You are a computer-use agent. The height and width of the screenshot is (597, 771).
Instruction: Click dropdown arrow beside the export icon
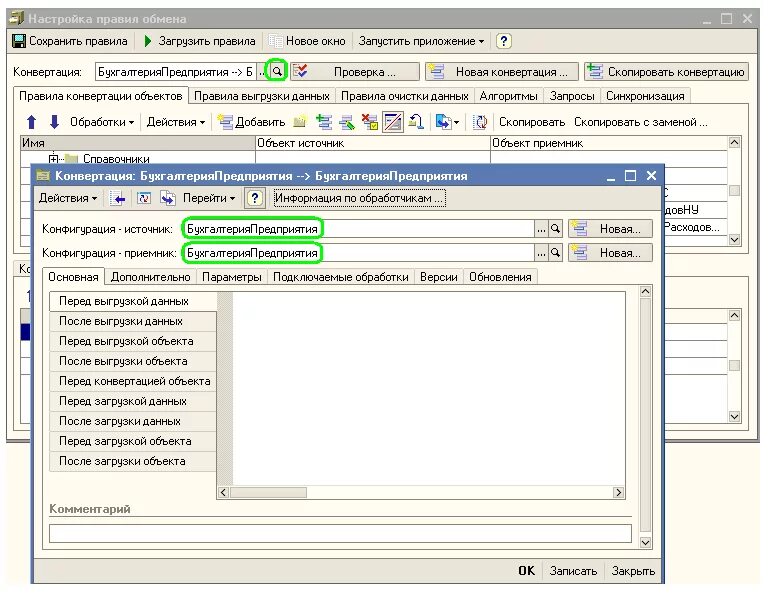[x=456, y=122]
